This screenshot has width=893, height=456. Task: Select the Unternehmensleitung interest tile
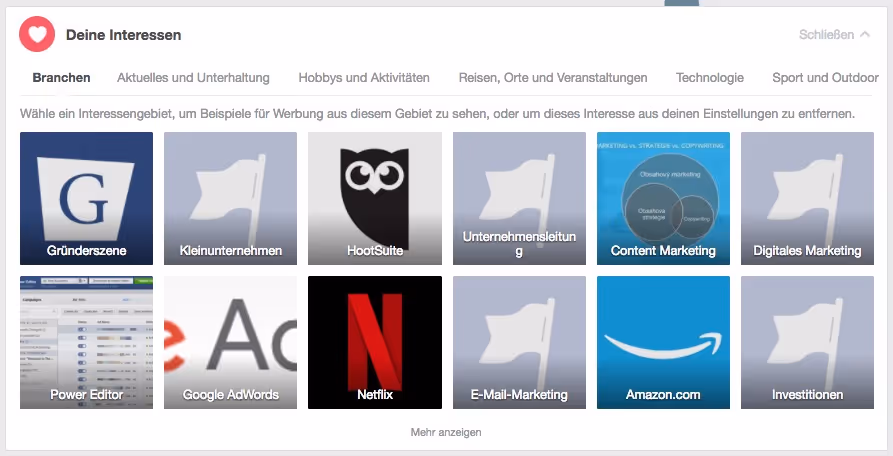click(519, 198)
